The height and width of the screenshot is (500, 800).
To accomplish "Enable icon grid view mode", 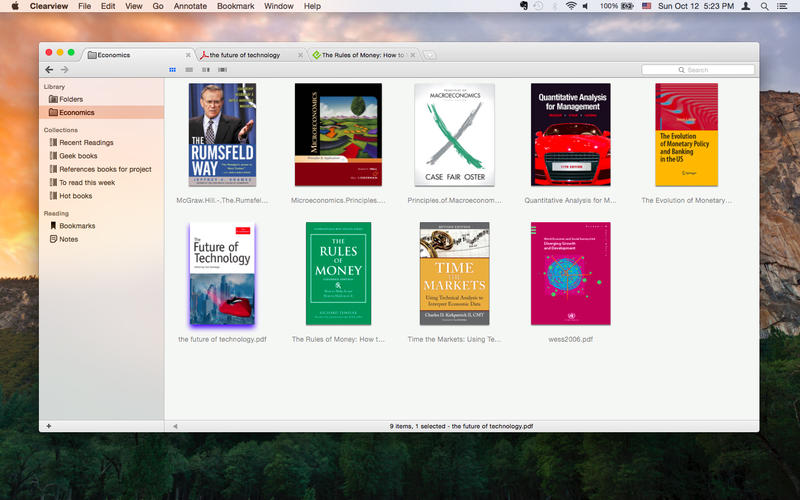I will pos(173,70).
